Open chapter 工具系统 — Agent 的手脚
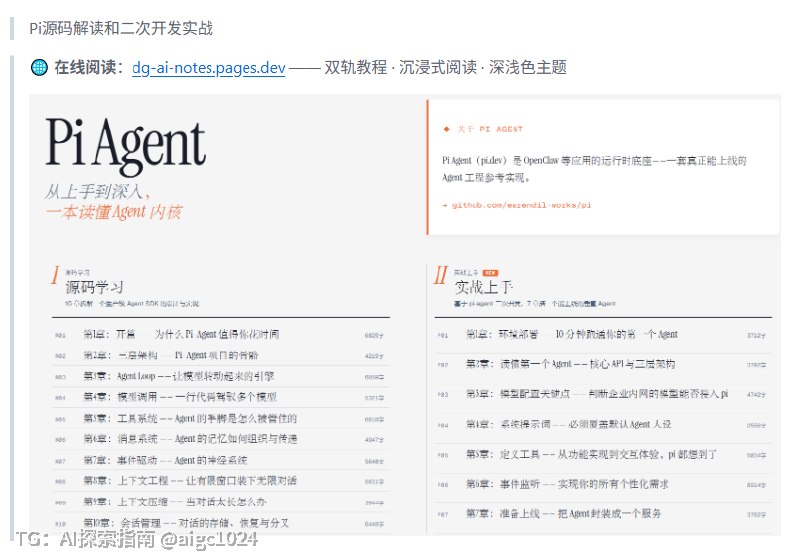The width and height of the screenshot is (800, 557). (x=220, y=419)
